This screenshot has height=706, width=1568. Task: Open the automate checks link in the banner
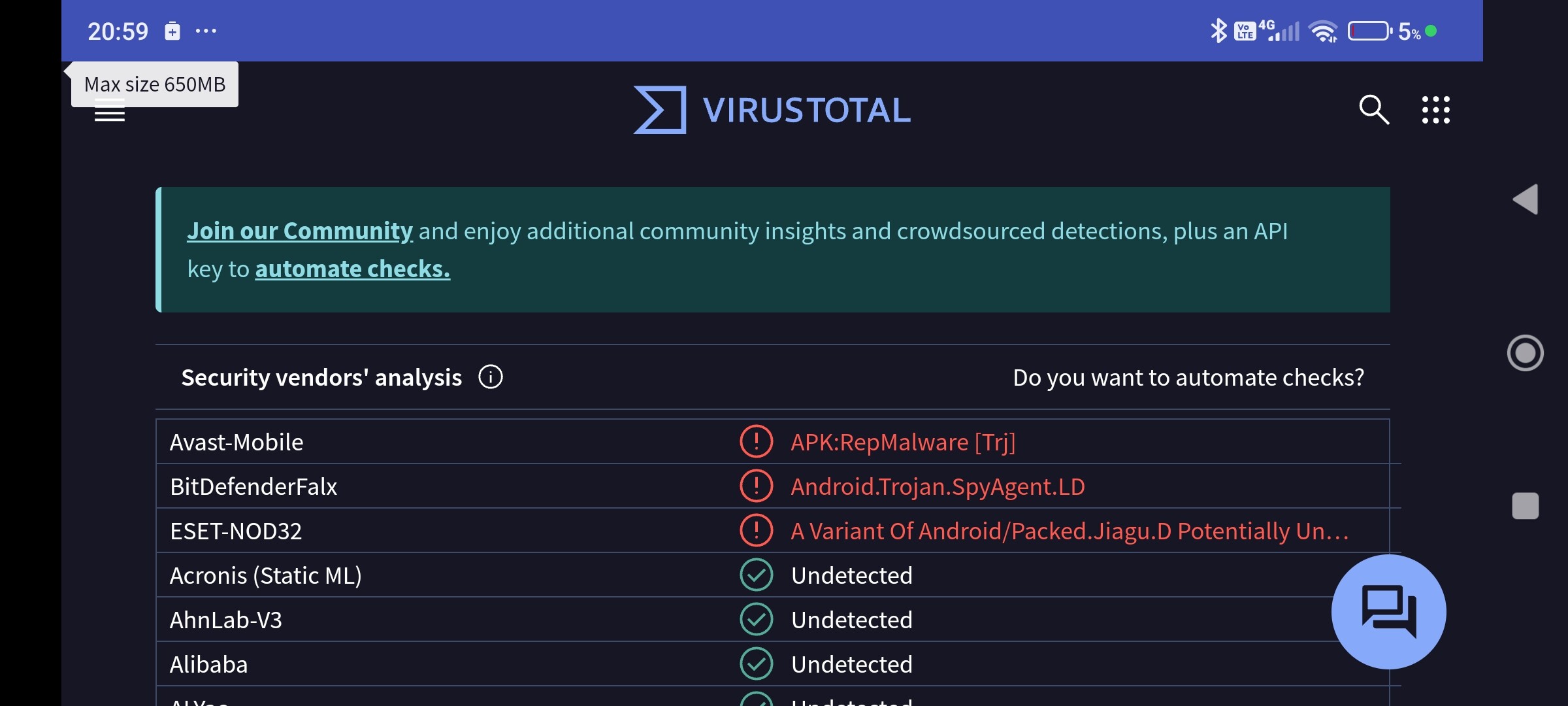coord(353,269)
